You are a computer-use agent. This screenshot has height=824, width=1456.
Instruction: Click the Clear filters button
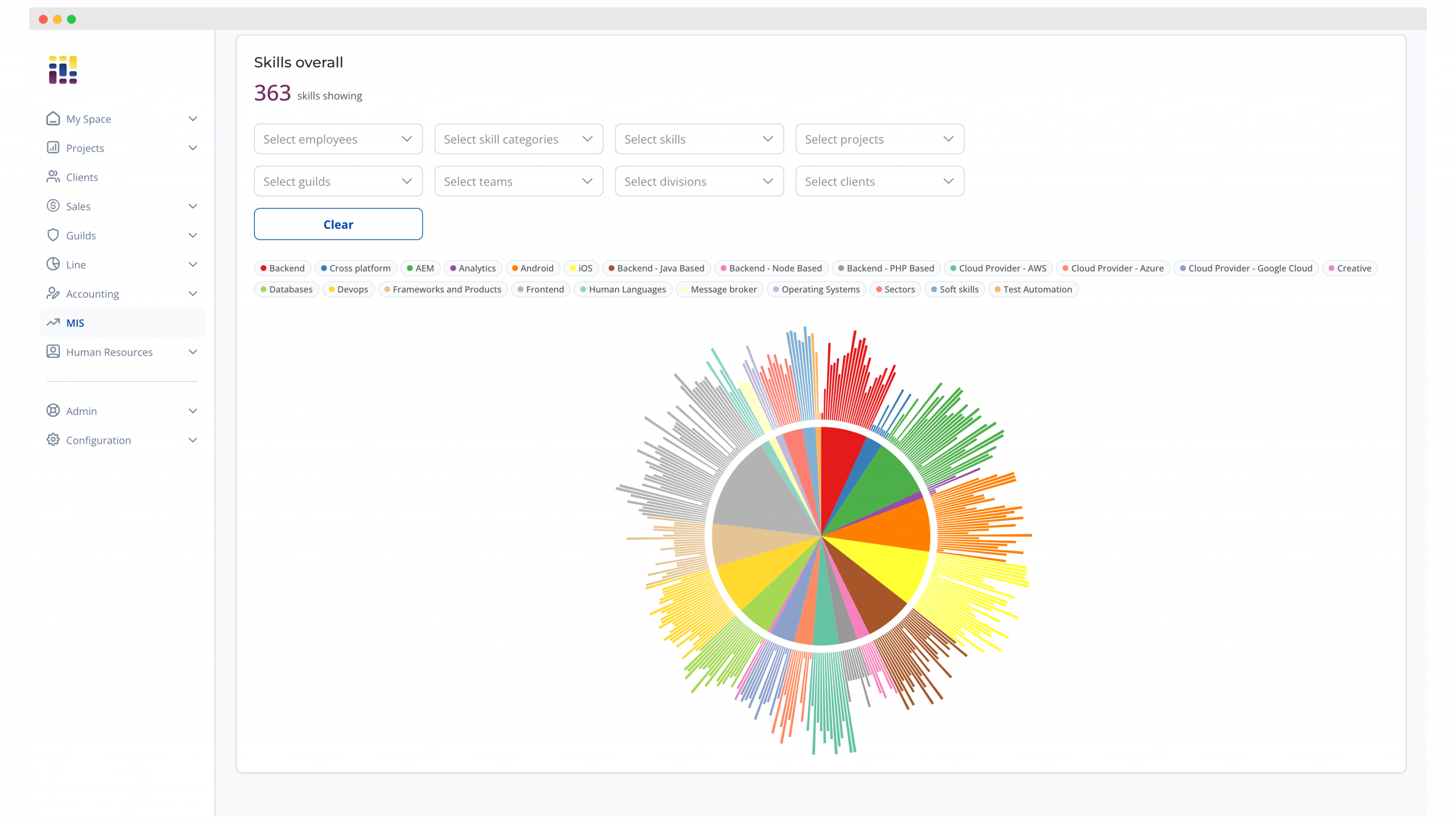338,224
